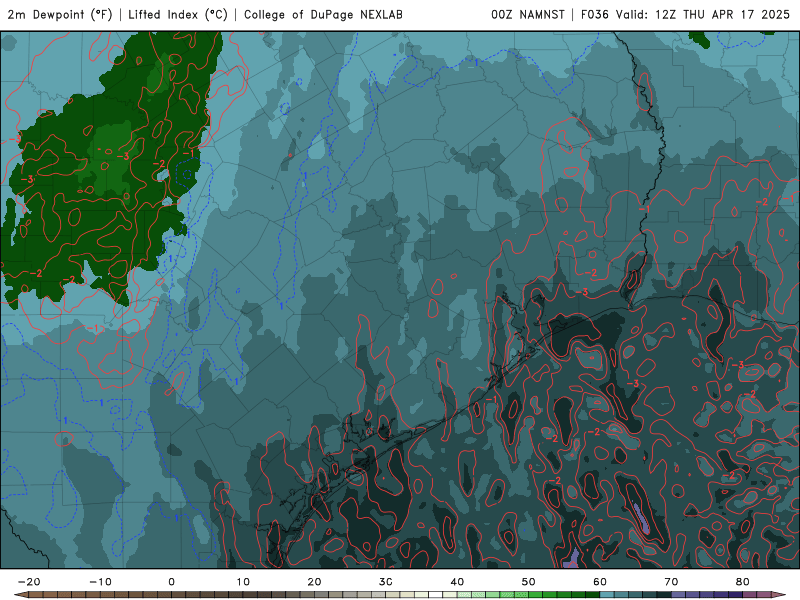Click the "70" label on the color scale
Screen dimensions: 800x600
click(671, 582)
